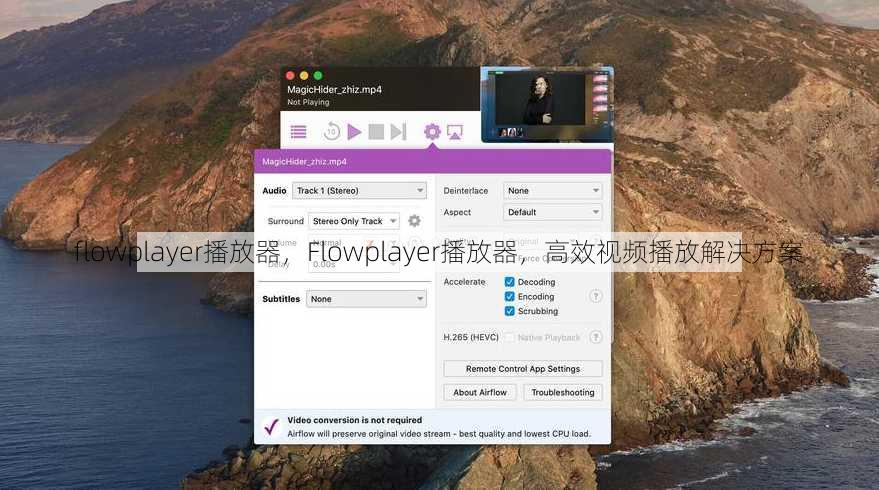
Task: Close the Airflow window with red button
Action: click(290, 76)
